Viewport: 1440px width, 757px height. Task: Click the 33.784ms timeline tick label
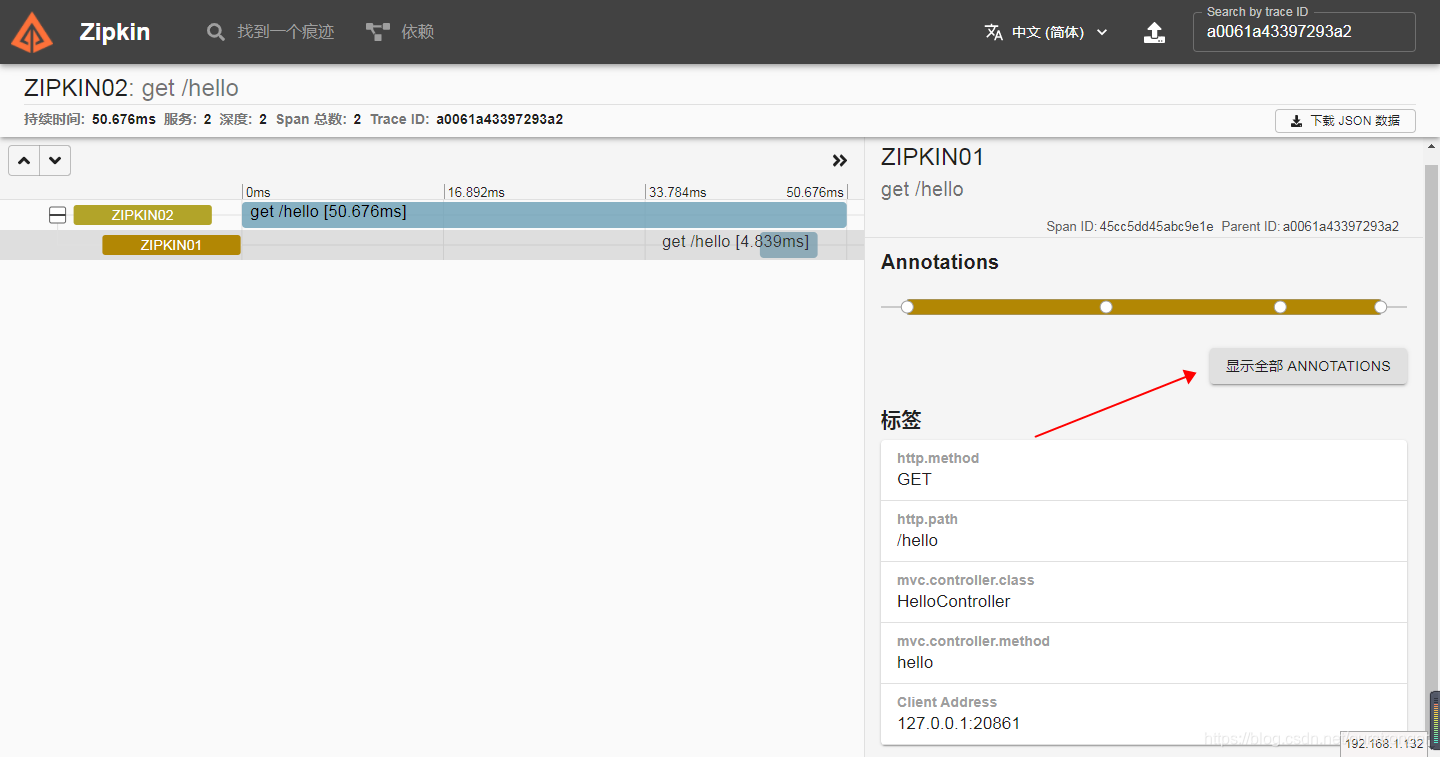pos(677,192)
